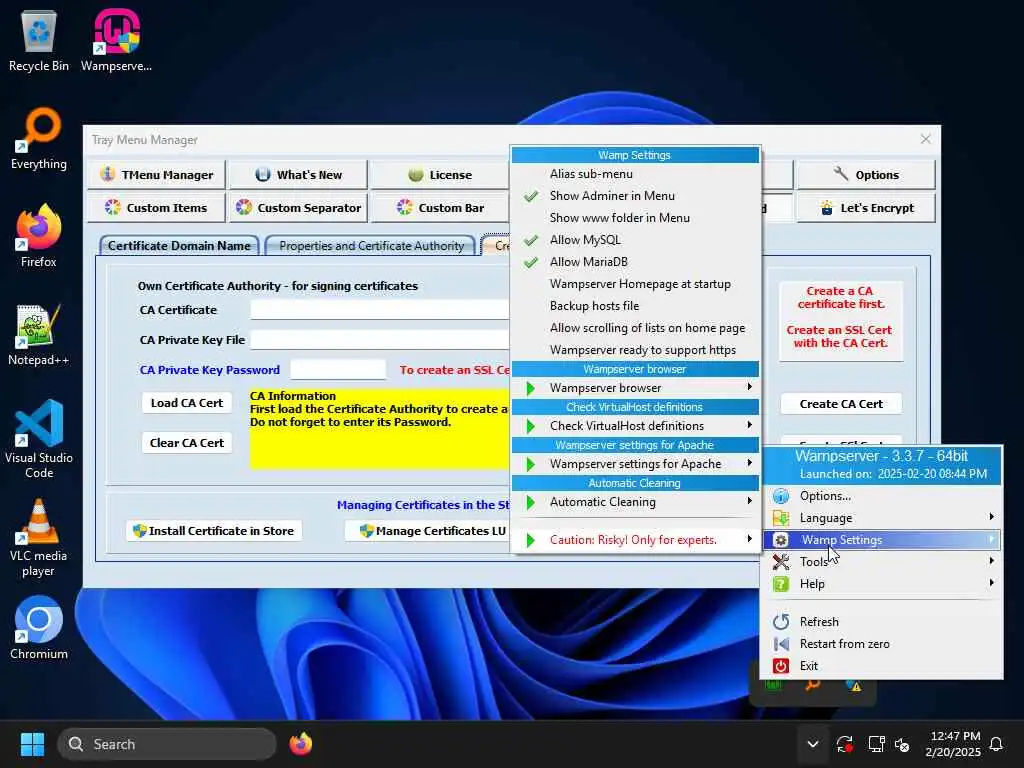This screenshot has height=768, width=1024.
Task: Click the Restart from zero icon
Action: click(780, 644)
